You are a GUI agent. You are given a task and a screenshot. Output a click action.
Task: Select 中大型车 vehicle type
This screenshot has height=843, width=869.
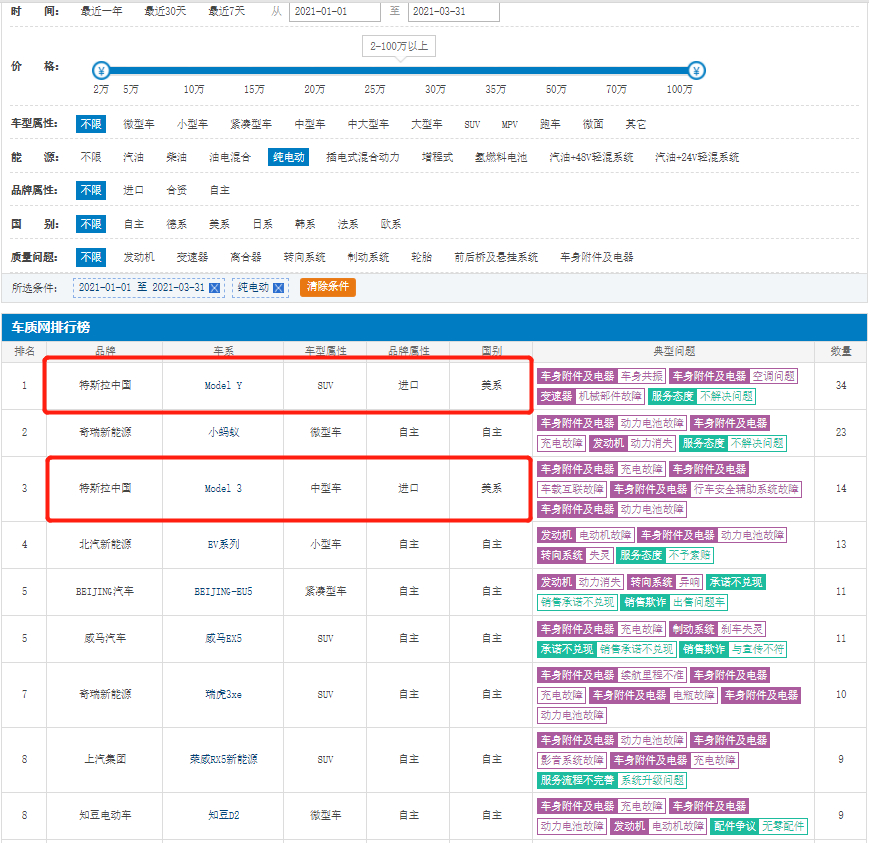coord(368,124)
